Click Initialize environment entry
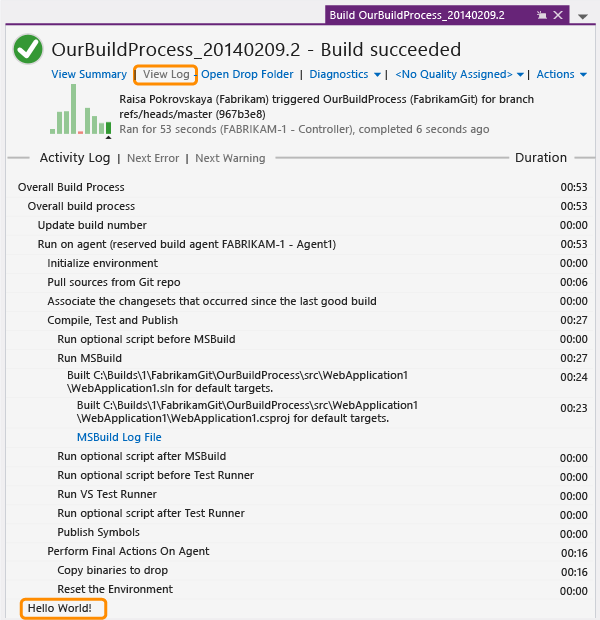Screen dimensions: 600x620 (x=301, y=263)
